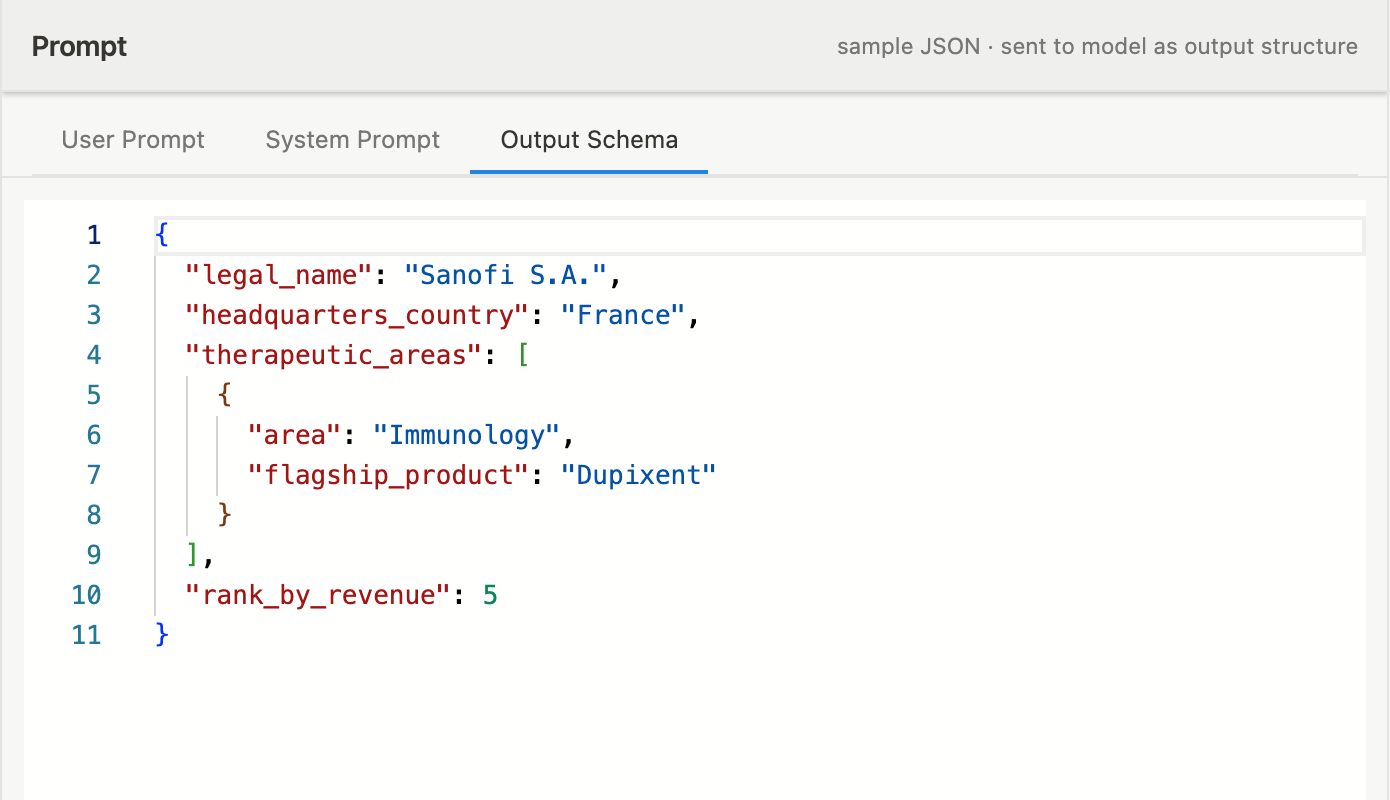This screenshot has width=1390, height=800.
Task: Click the "rank_by_revenue" key
Action: point(318,595)
